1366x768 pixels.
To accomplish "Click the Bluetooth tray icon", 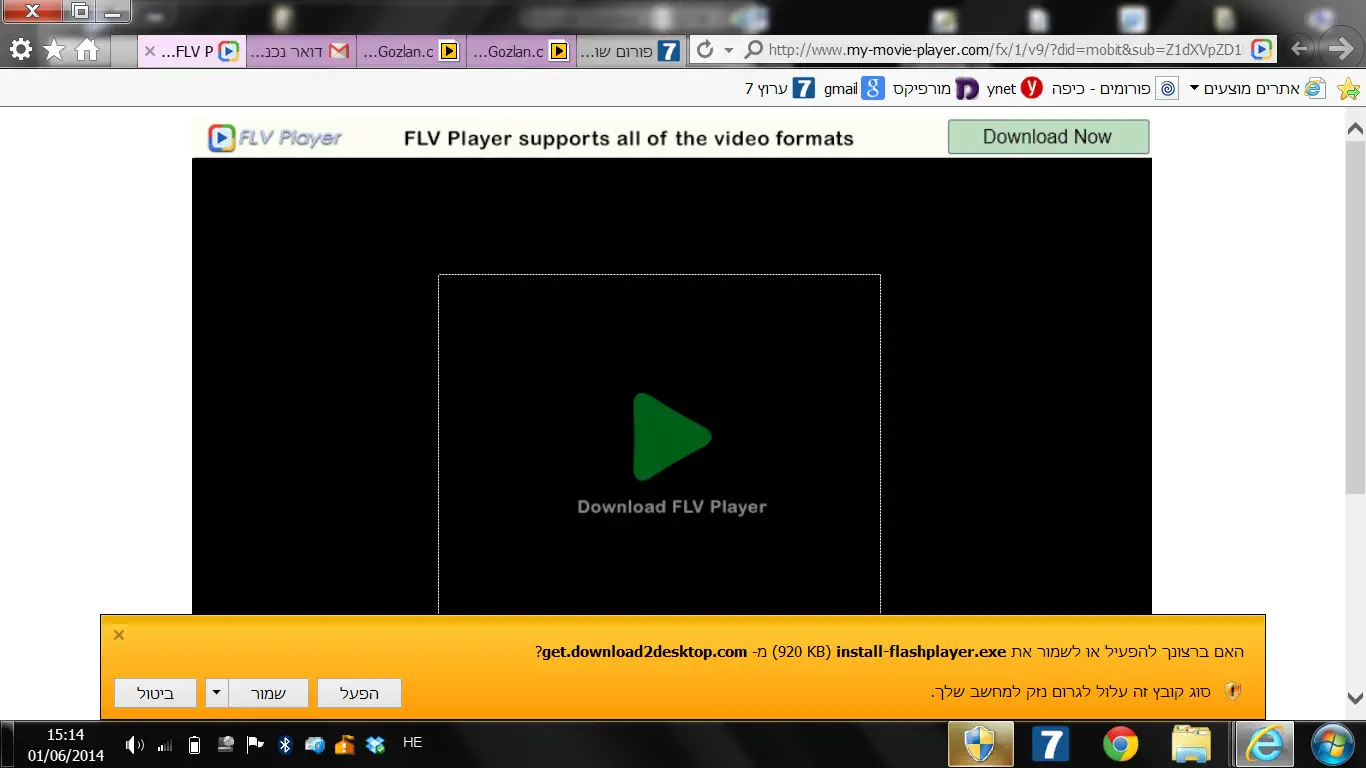I will (x=284, y=744).
